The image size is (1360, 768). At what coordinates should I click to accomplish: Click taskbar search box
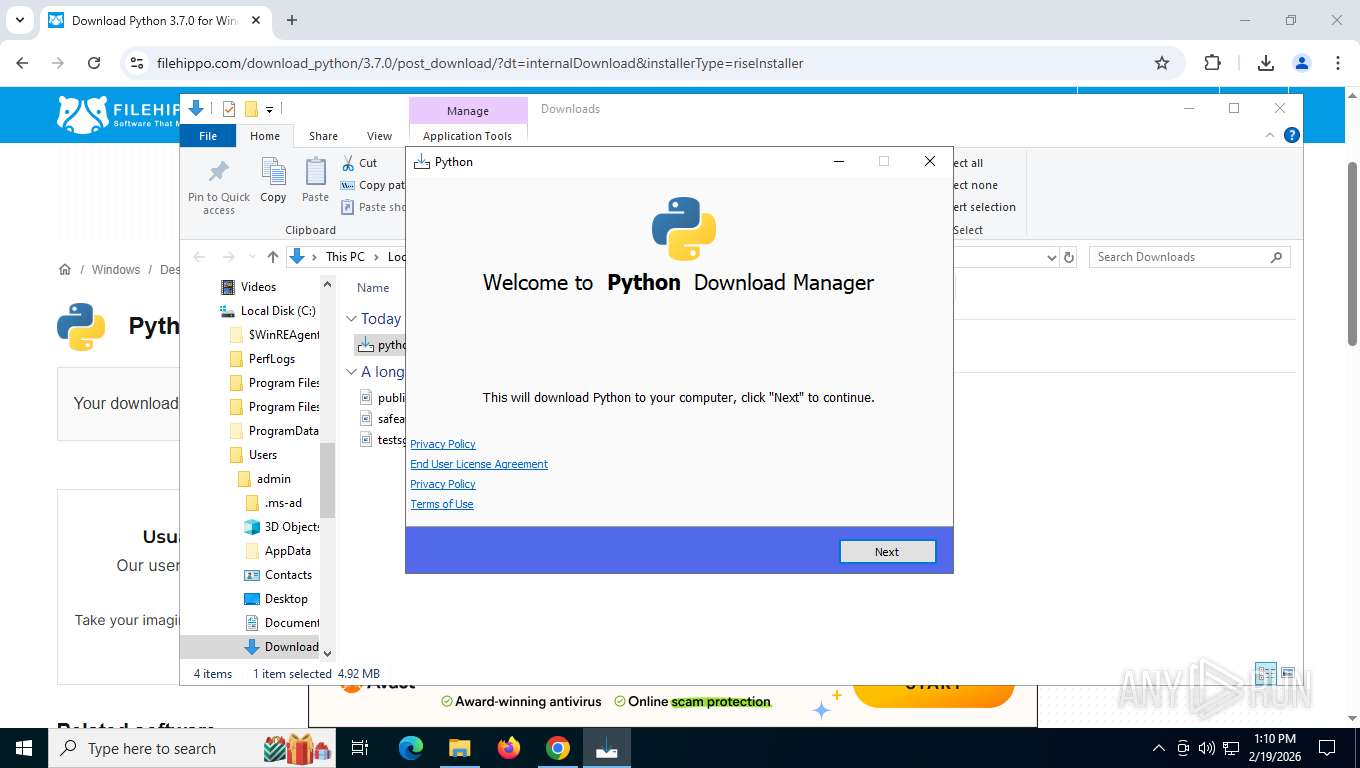click(193, 748)
